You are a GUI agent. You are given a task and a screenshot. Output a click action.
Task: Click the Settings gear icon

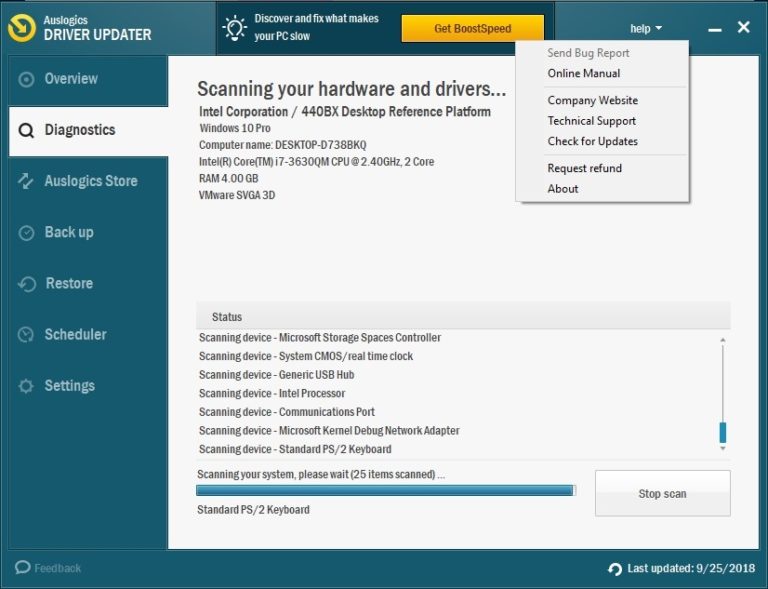coord(26,386)
